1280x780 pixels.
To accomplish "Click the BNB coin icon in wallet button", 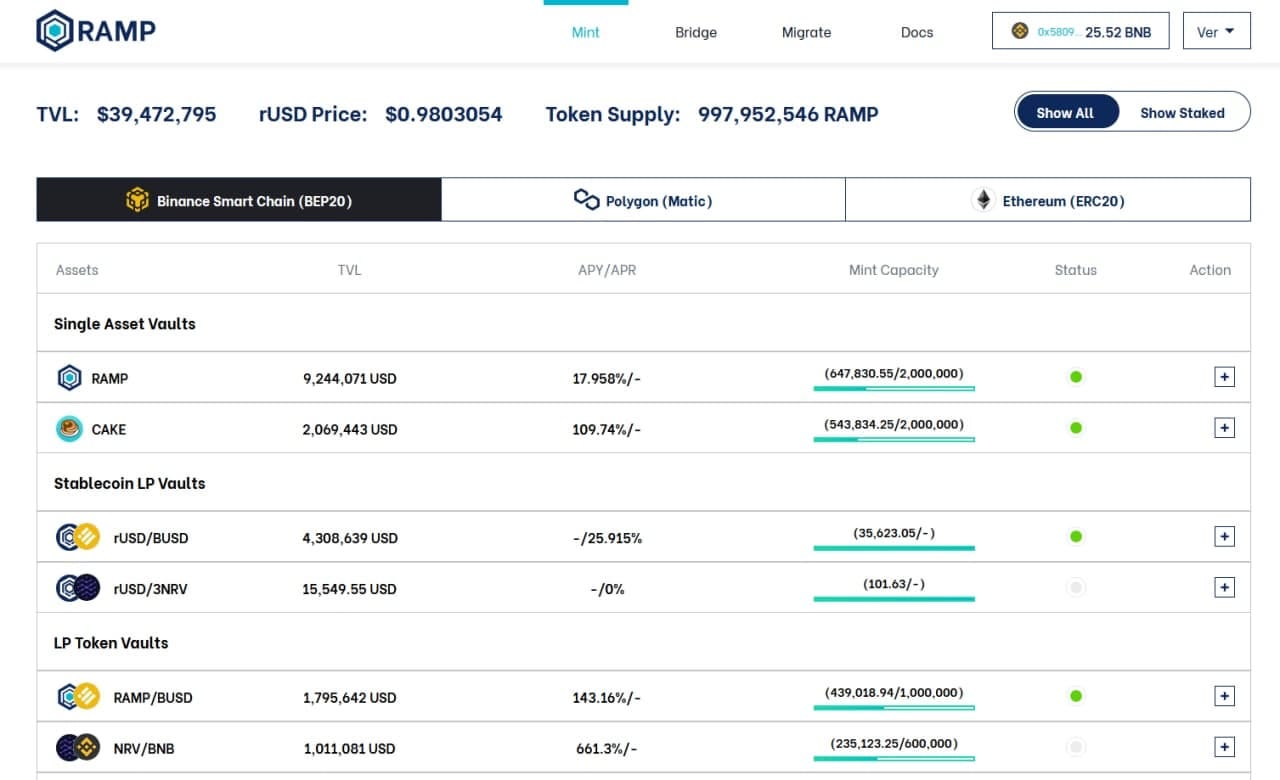I will pos(1020,31).
